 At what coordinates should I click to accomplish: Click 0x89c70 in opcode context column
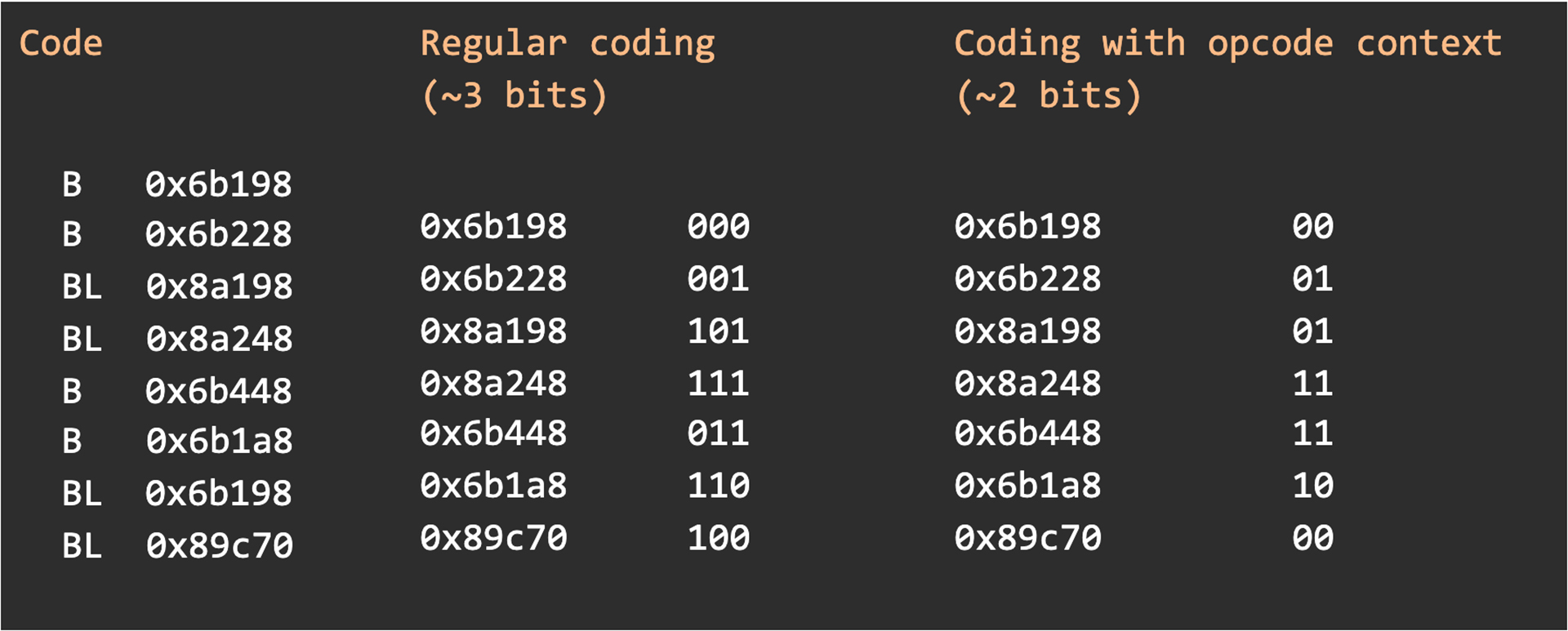click(1028, 539)
